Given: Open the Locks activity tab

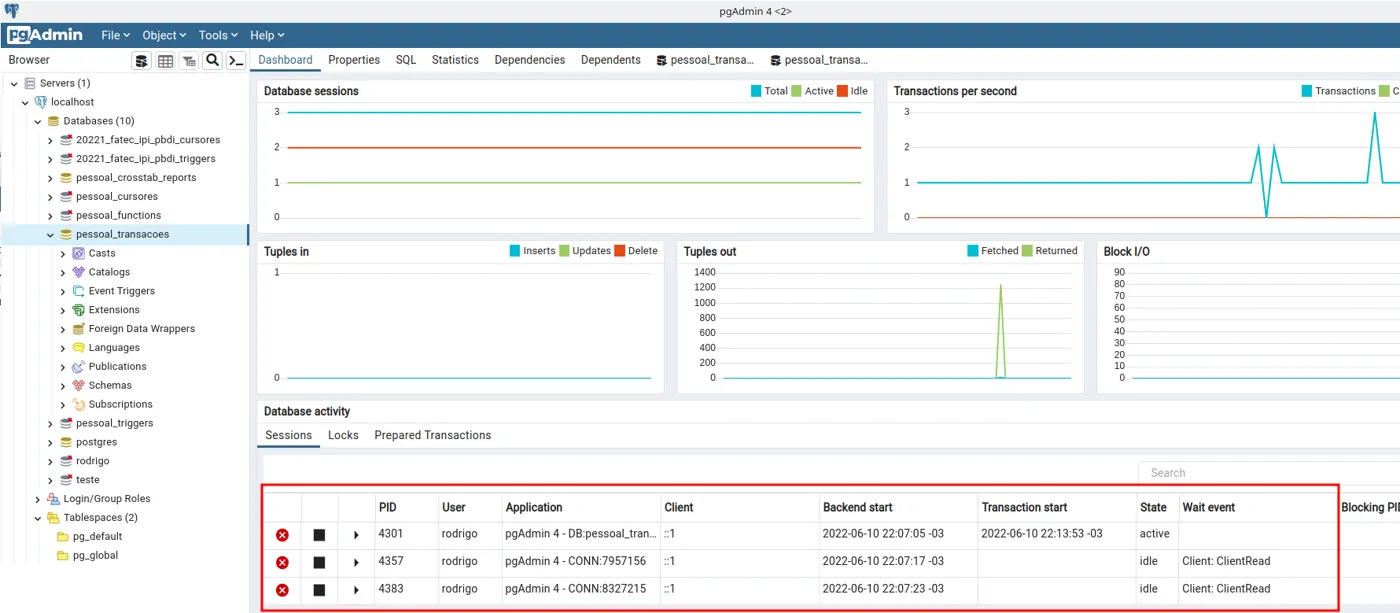Looking at the screenshot, I should point(343,435).
